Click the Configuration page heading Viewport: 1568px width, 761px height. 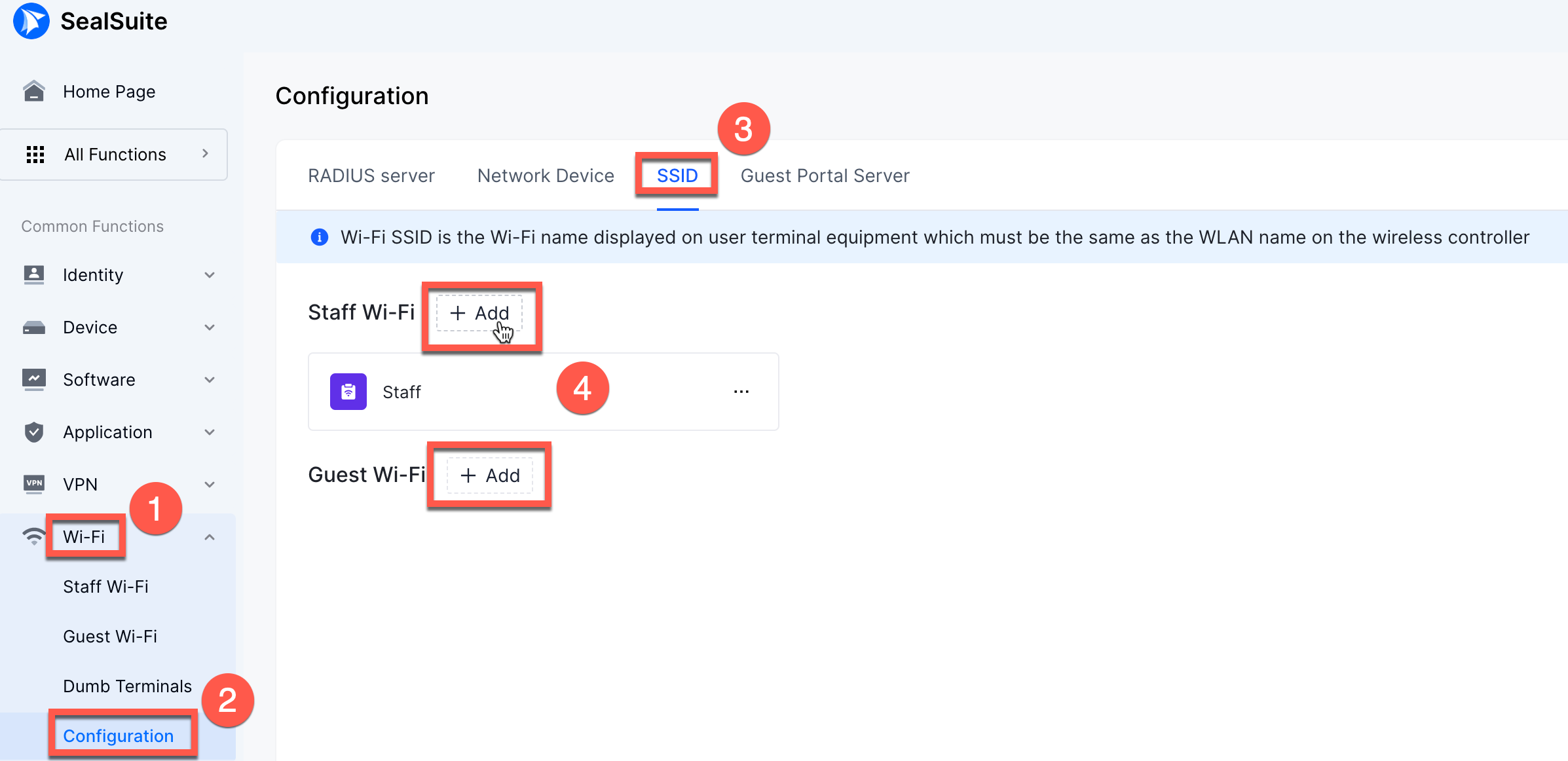352,96
